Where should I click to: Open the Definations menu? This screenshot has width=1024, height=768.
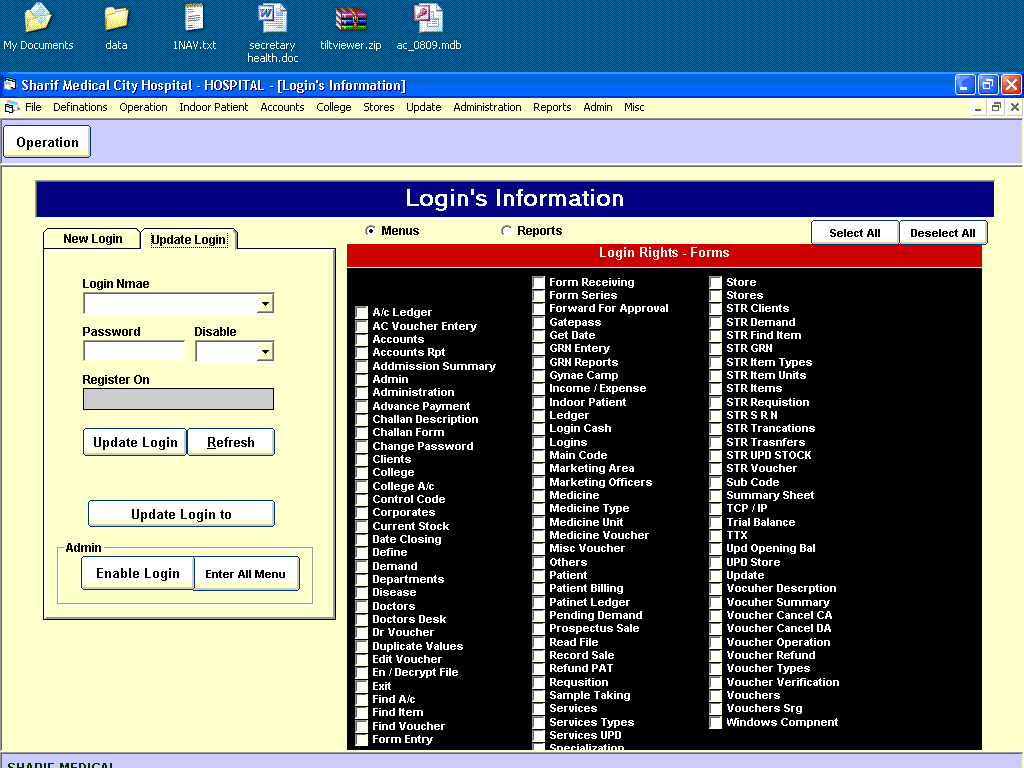pyautogui.click(x=80, y=107)
